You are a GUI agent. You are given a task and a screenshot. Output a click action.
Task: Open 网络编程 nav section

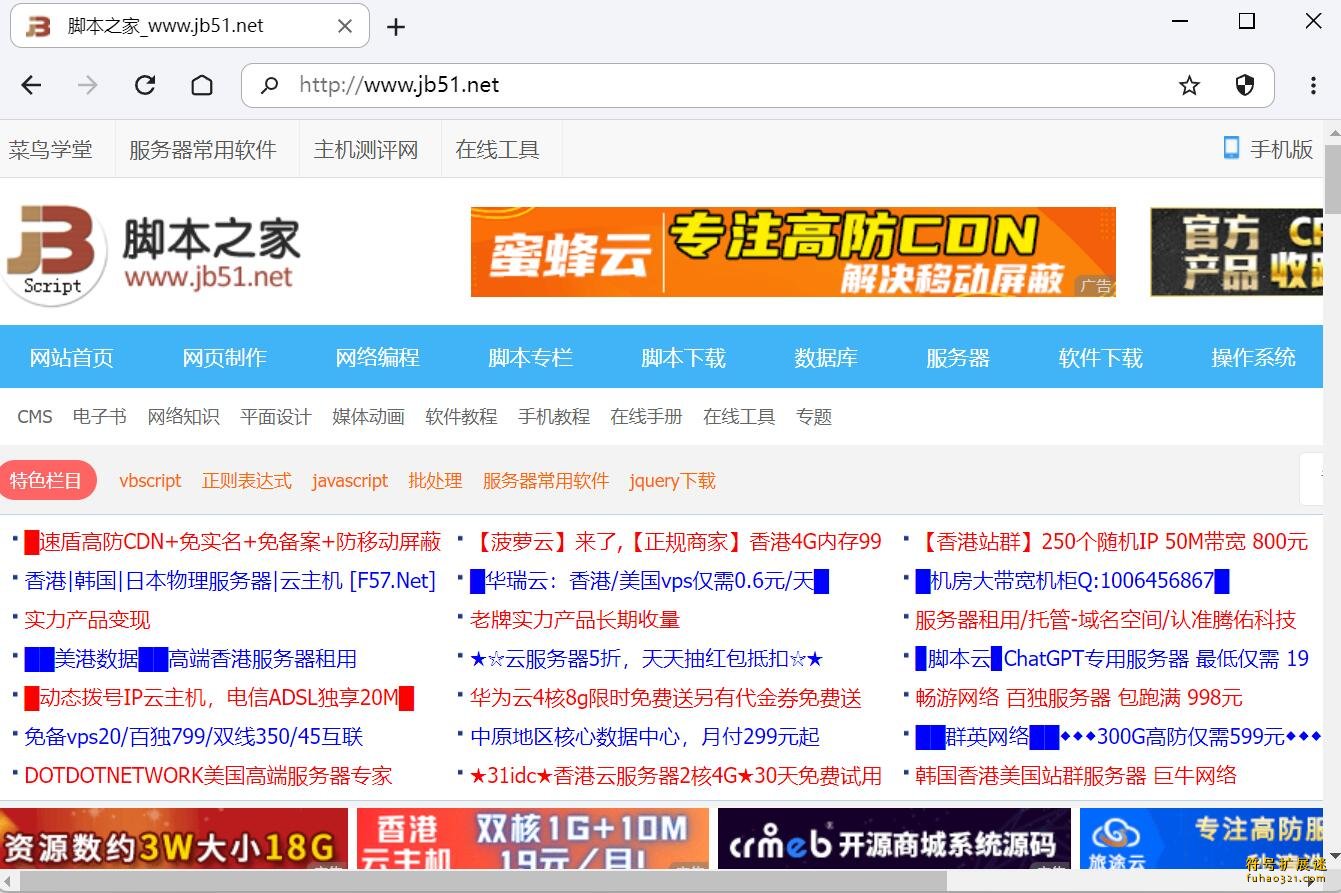pyautogui.click(x=377, y=357)
